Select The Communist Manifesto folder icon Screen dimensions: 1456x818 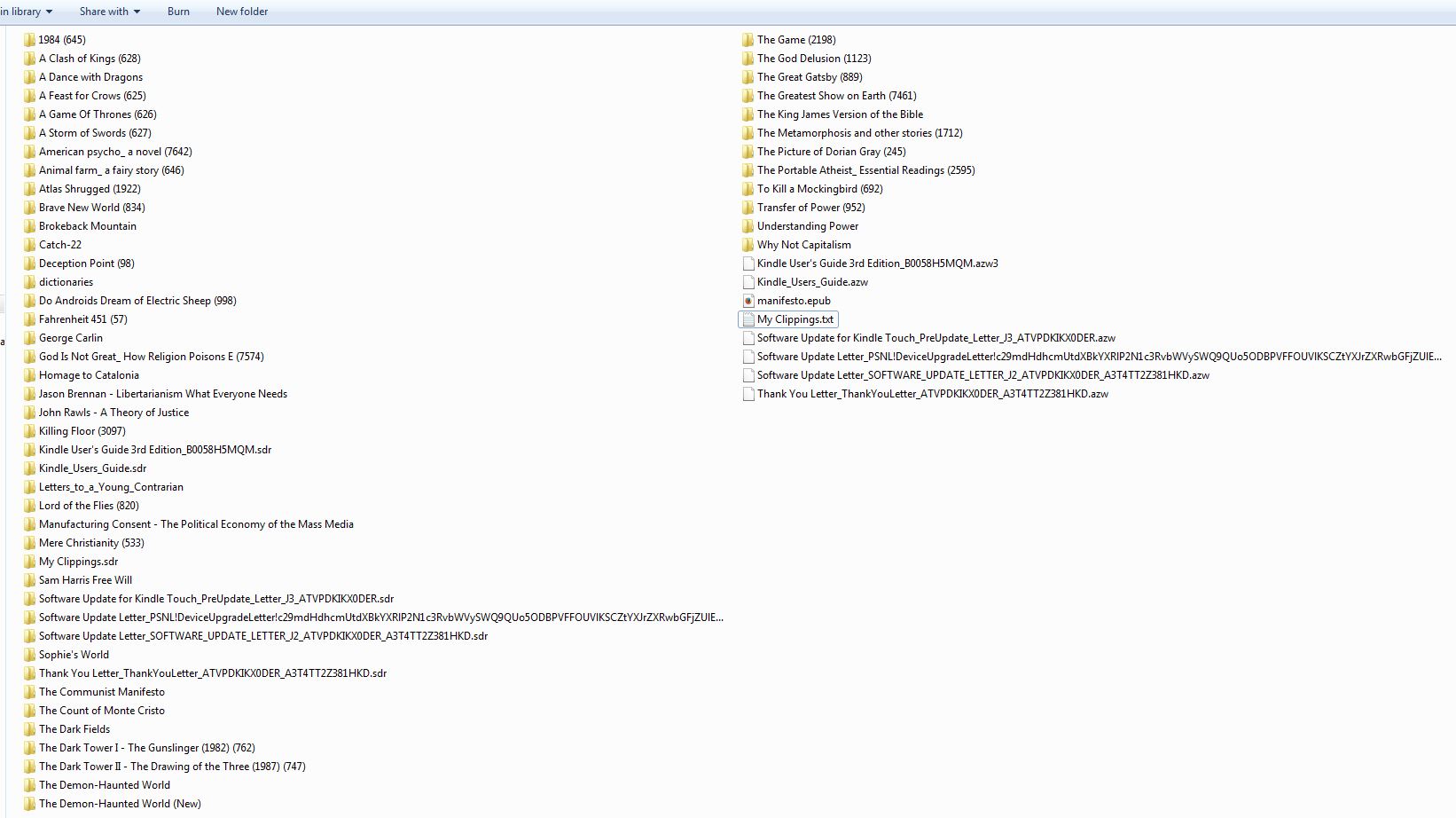point(29,692)
